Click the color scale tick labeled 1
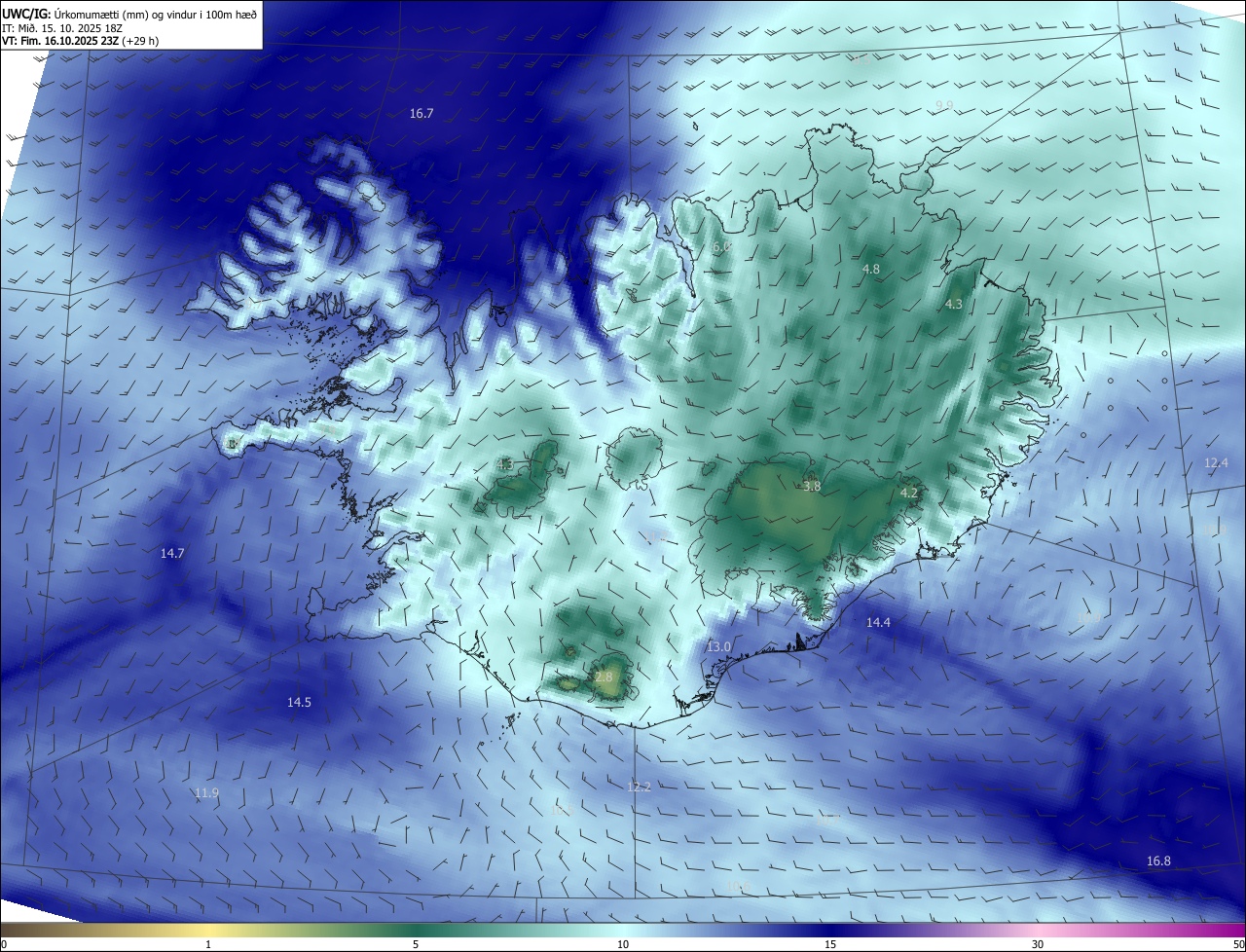This screenshot has width=1246, height=952. pos(208,944)
